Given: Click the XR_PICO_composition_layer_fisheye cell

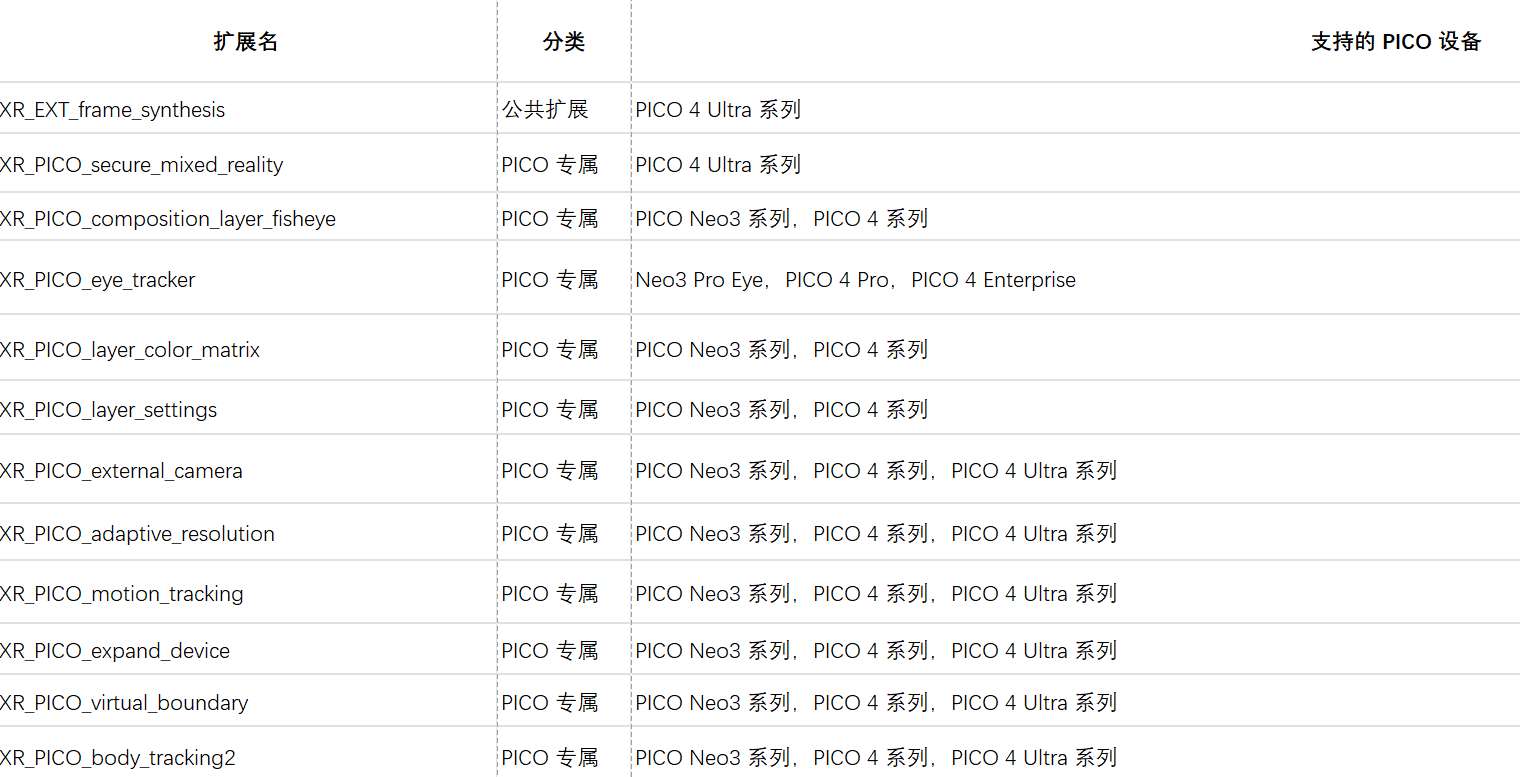Looking at the screenshot, I should pyautogui.click(x=168, y=219).
